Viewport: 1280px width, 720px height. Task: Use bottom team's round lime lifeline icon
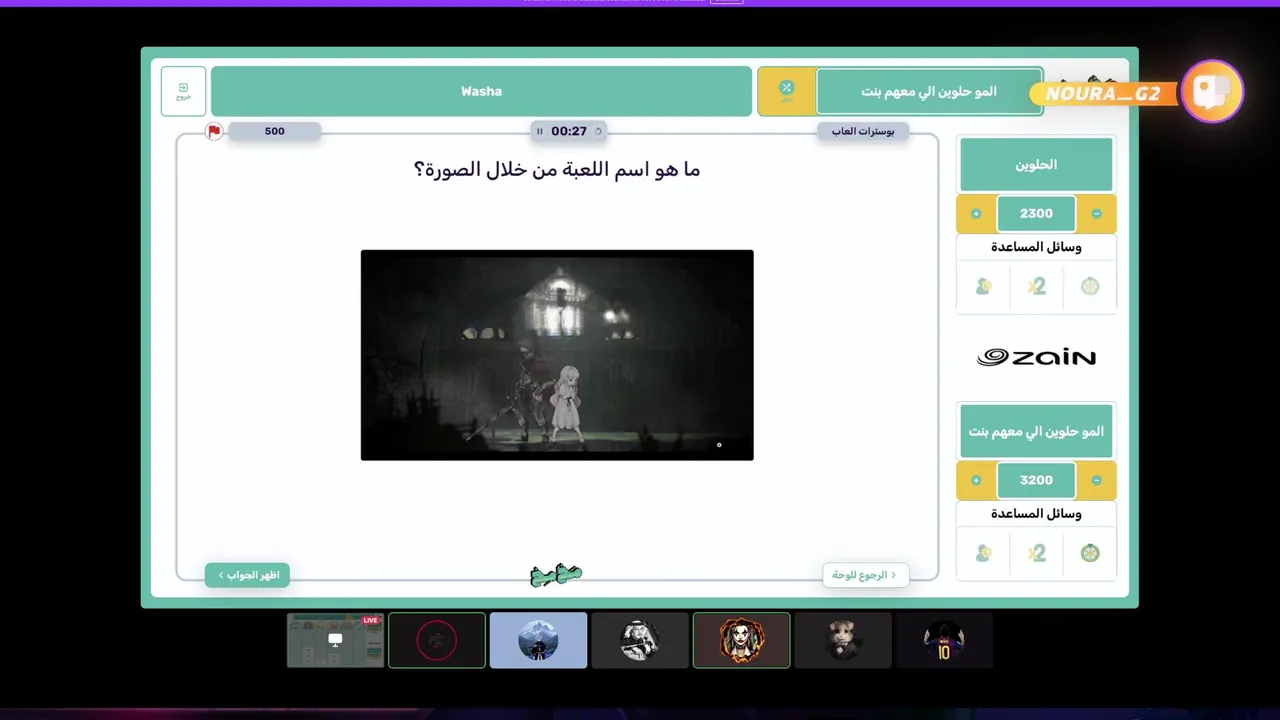[x=1090, y=553]
